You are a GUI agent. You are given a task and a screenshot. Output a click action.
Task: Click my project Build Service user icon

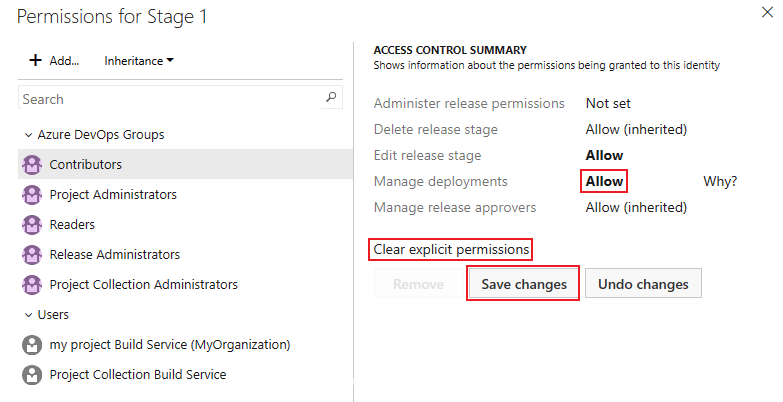[x=31, y=344]
